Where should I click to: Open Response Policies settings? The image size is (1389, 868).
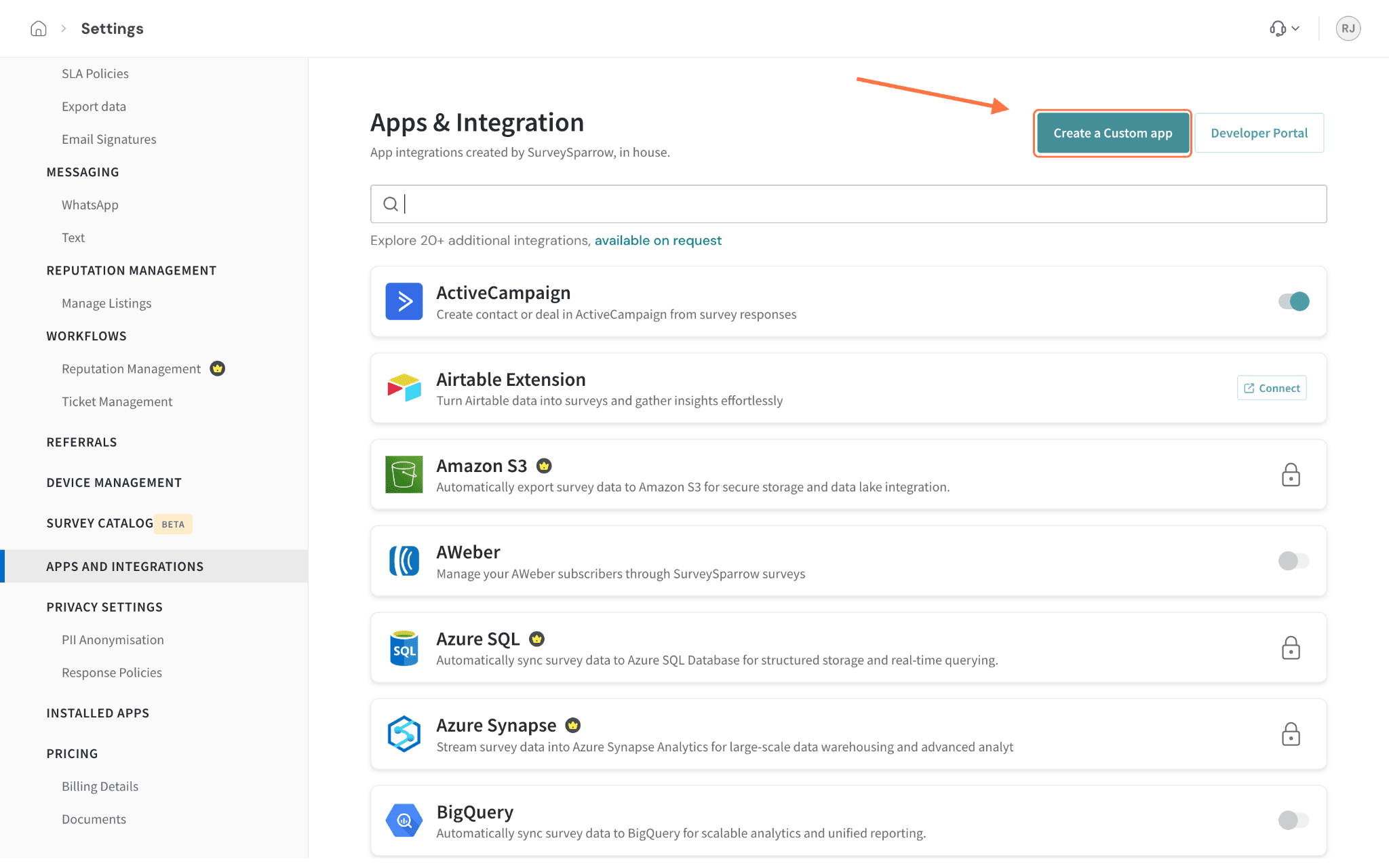pos(112,673)
